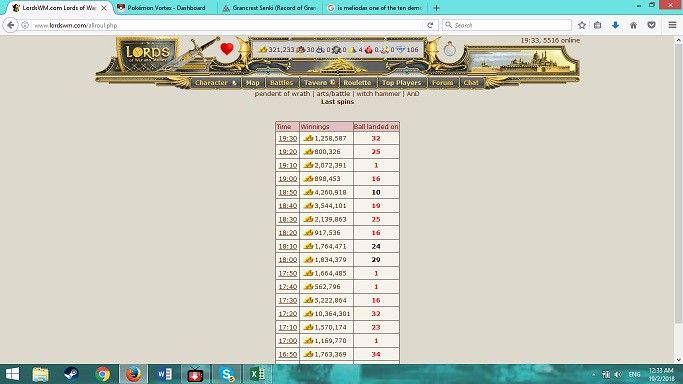The height and width of the screenshot is (384, 683).
Task: Go to Firefox home page icon
Action: (633, 25)
